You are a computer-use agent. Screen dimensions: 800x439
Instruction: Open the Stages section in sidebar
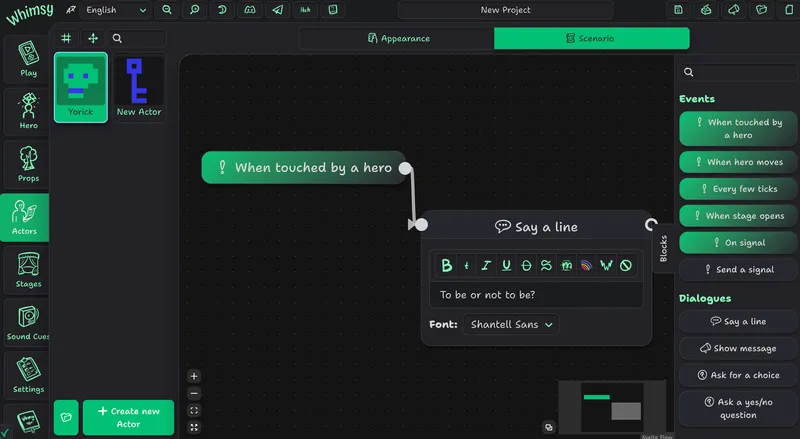[x=28, y=269]
